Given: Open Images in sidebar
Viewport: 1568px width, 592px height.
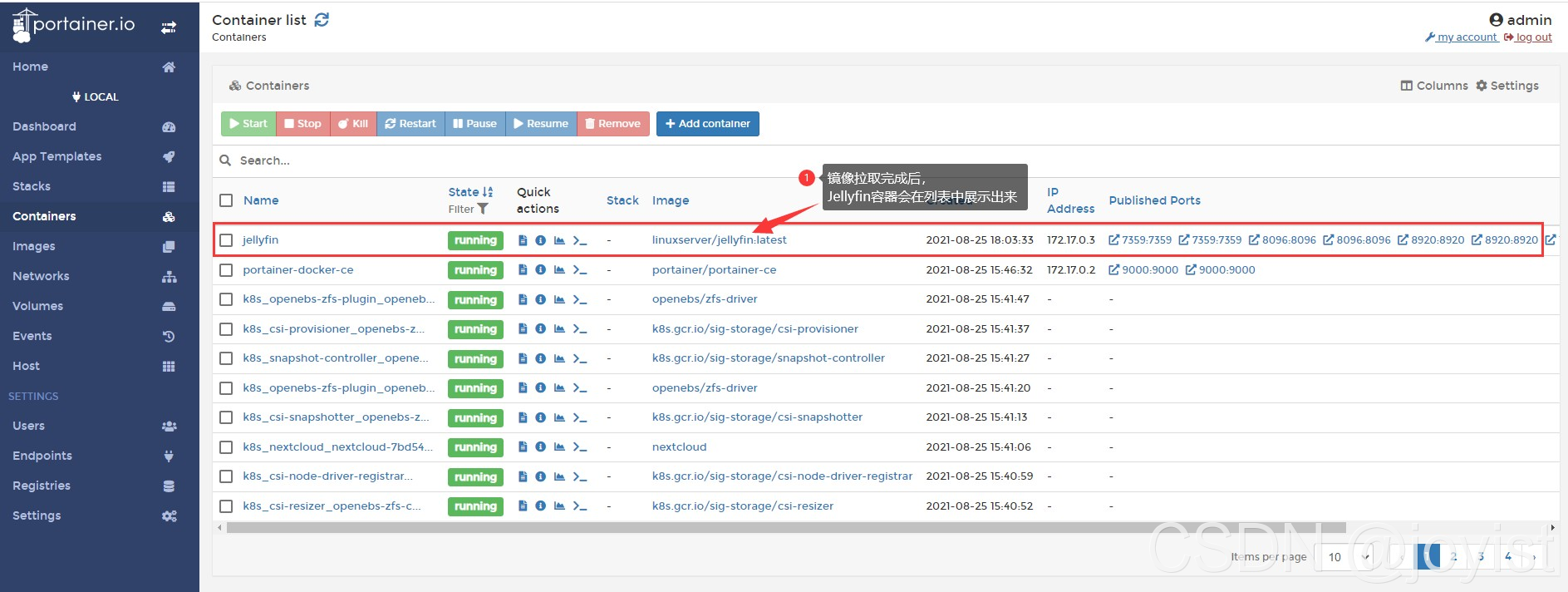Looking at the screenshot, I should tap(100, 246).
